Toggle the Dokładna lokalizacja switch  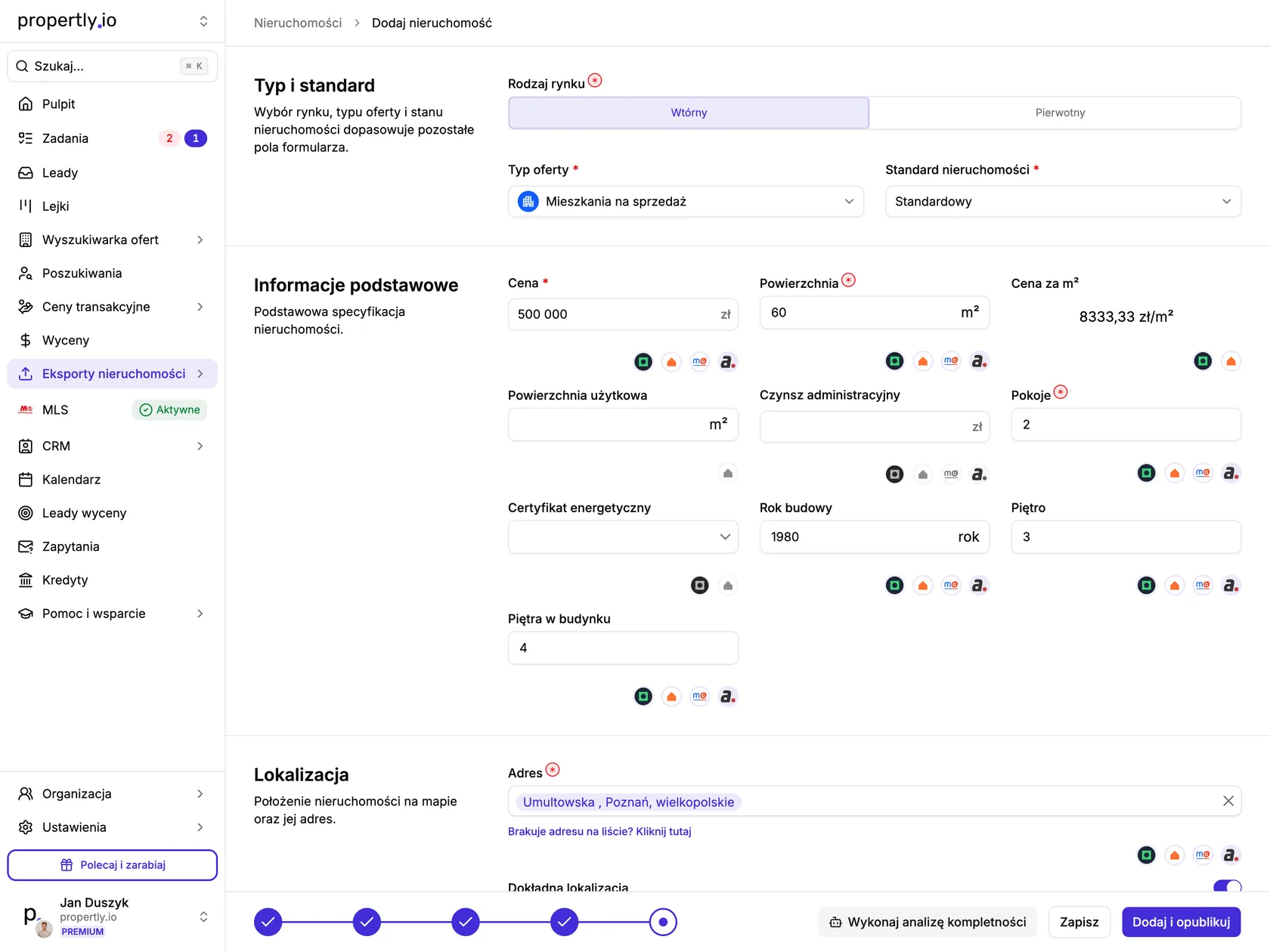(x=1227, y=886)
